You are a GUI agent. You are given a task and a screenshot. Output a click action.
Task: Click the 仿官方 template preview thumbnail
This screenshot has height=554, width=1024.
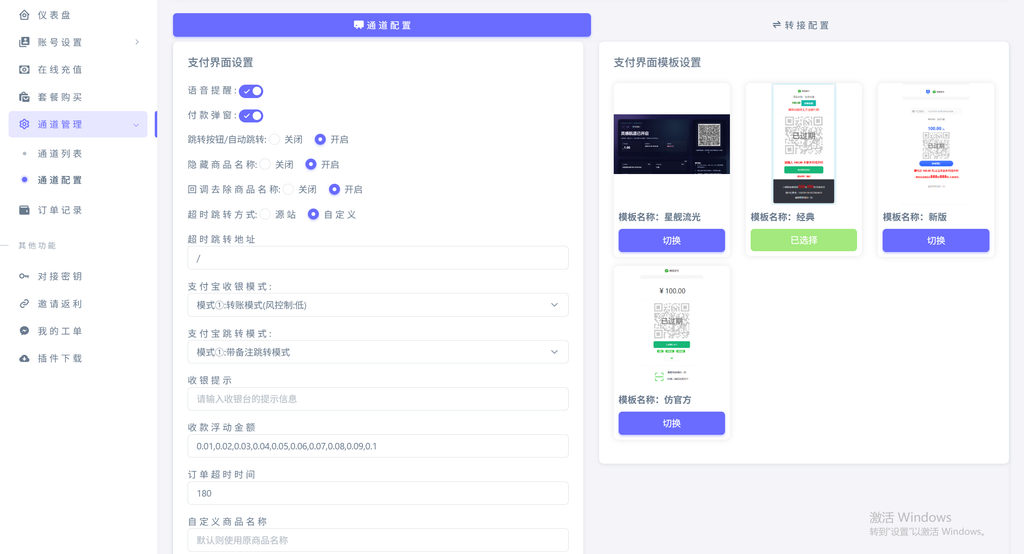pyautogui.click(x=671, y=325)
